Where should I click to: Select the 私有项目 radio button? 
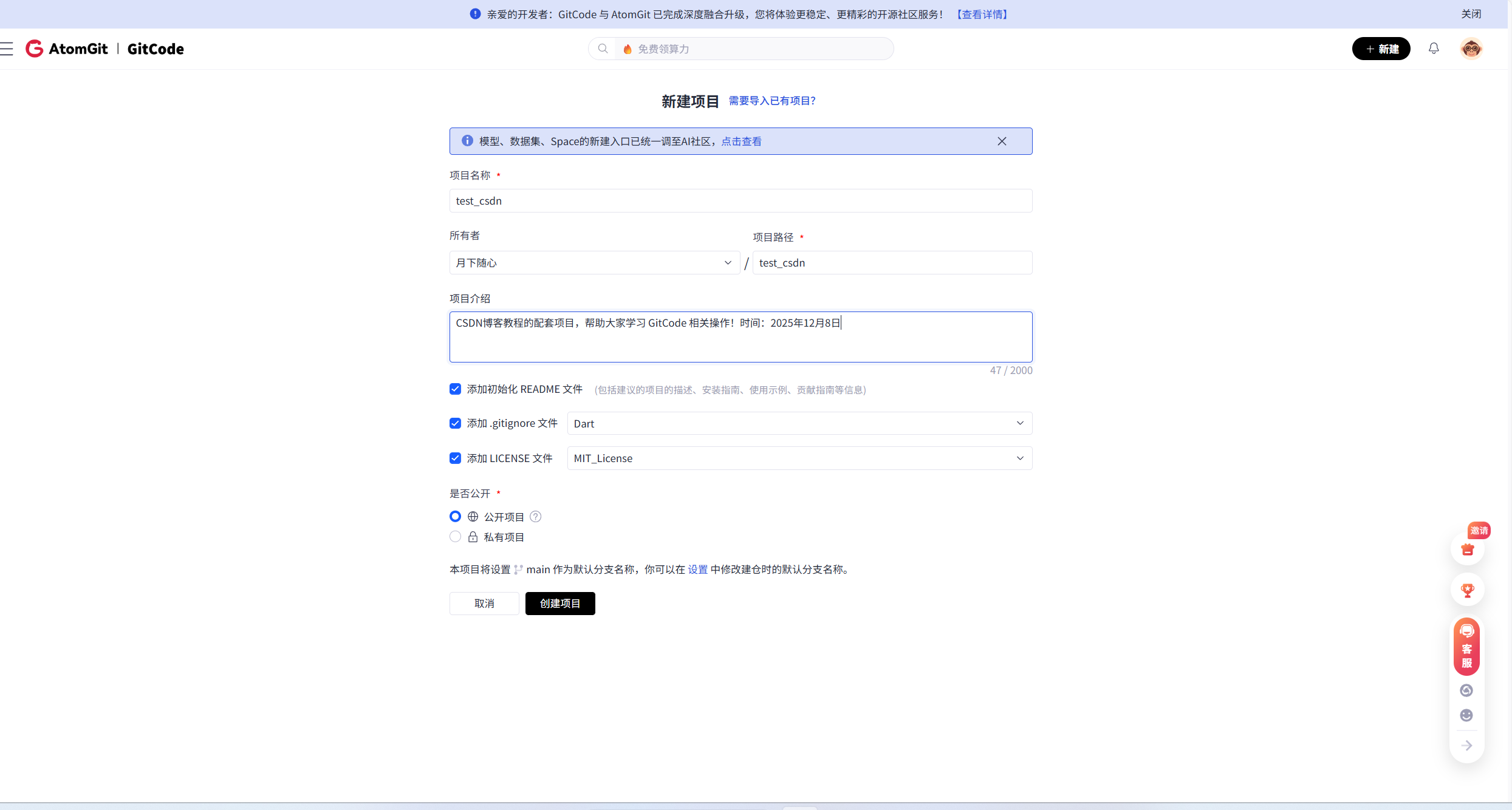point(455,537)
